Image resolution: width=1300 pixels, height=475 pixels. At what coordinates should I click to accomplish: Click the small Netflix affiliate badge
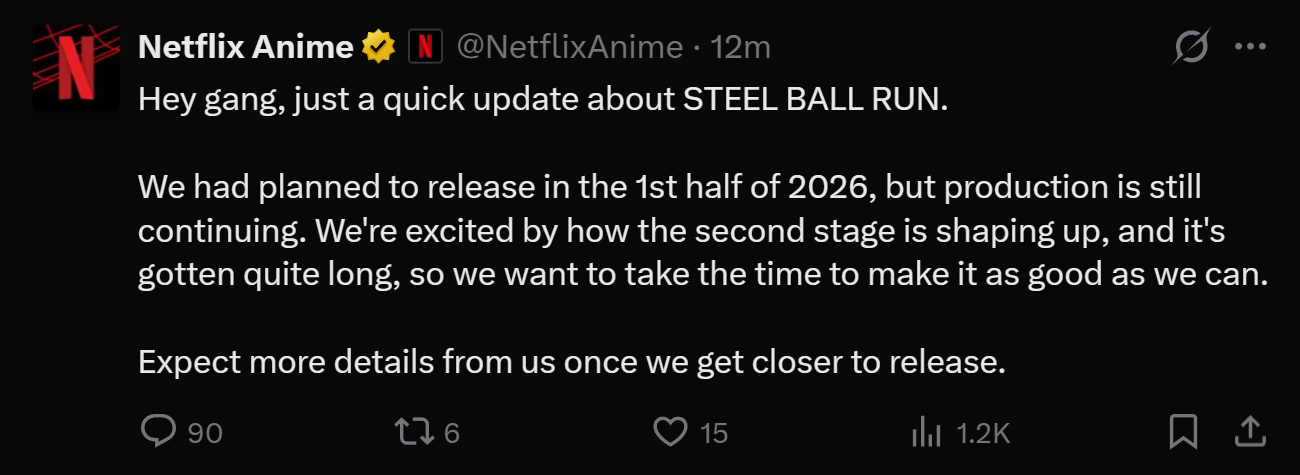[426, 46]
